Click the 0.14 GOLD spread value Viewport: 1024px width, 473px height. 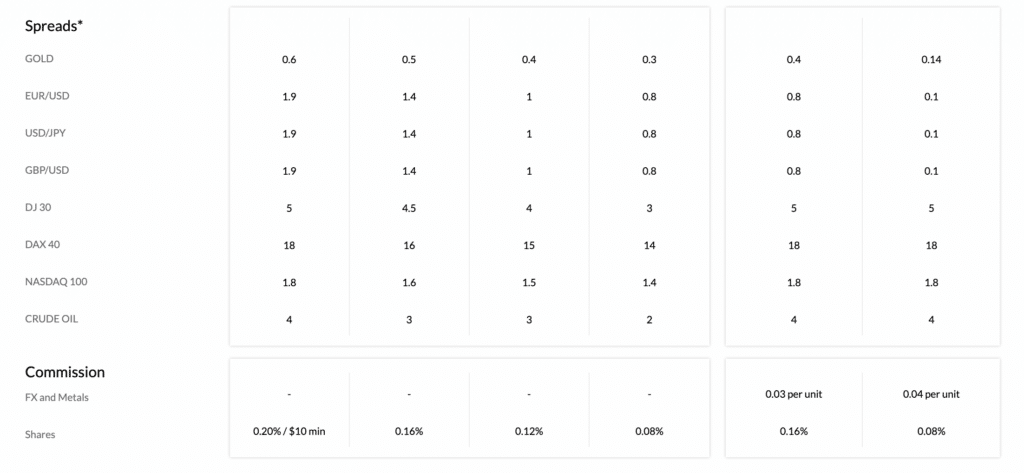[x=931, y=59]
